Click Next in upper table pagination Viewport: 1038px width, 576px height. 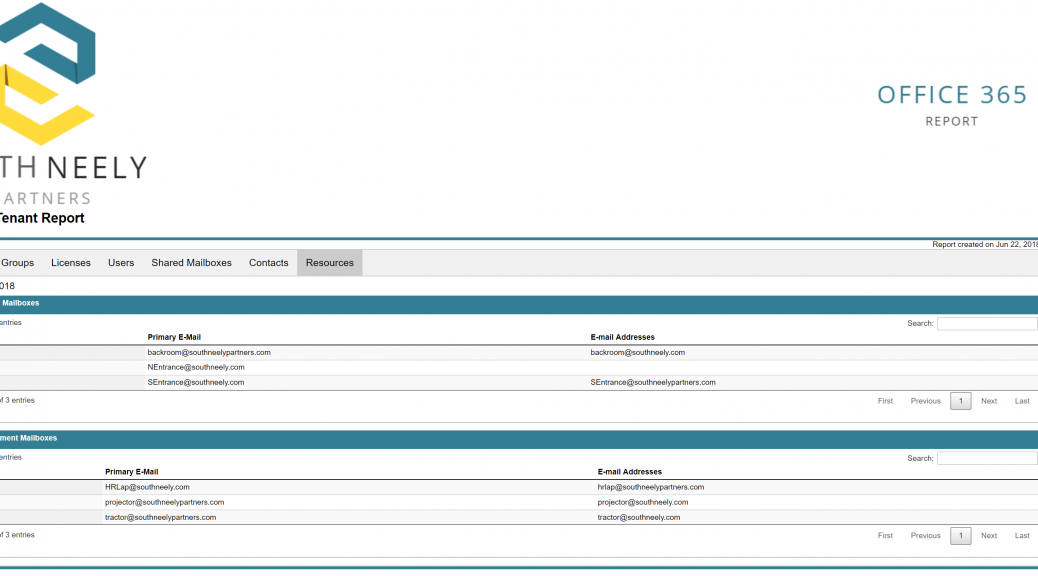[x=989, y=401]
